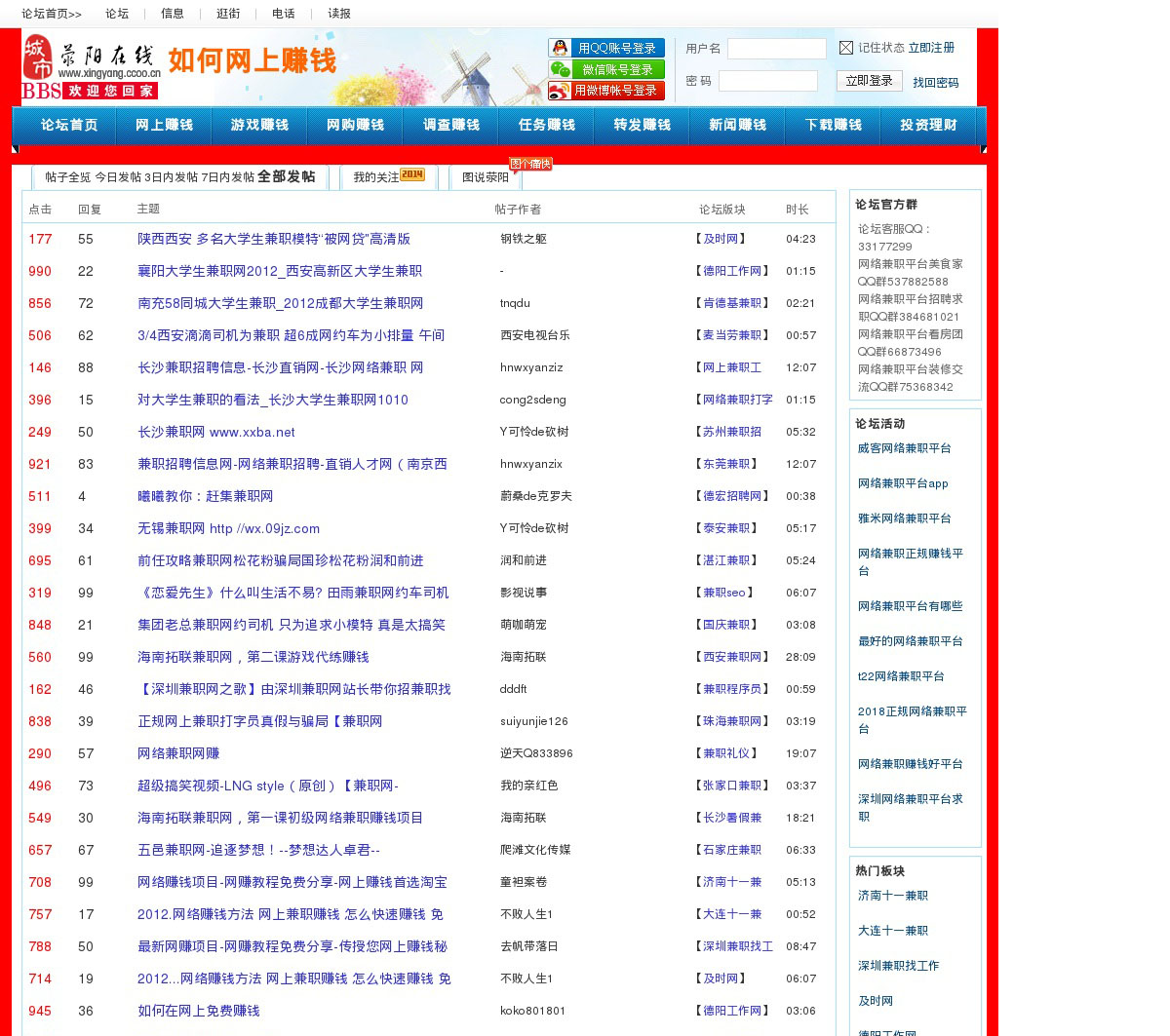
Task: Click the WeChat account login icon
Action: (561, 69)
